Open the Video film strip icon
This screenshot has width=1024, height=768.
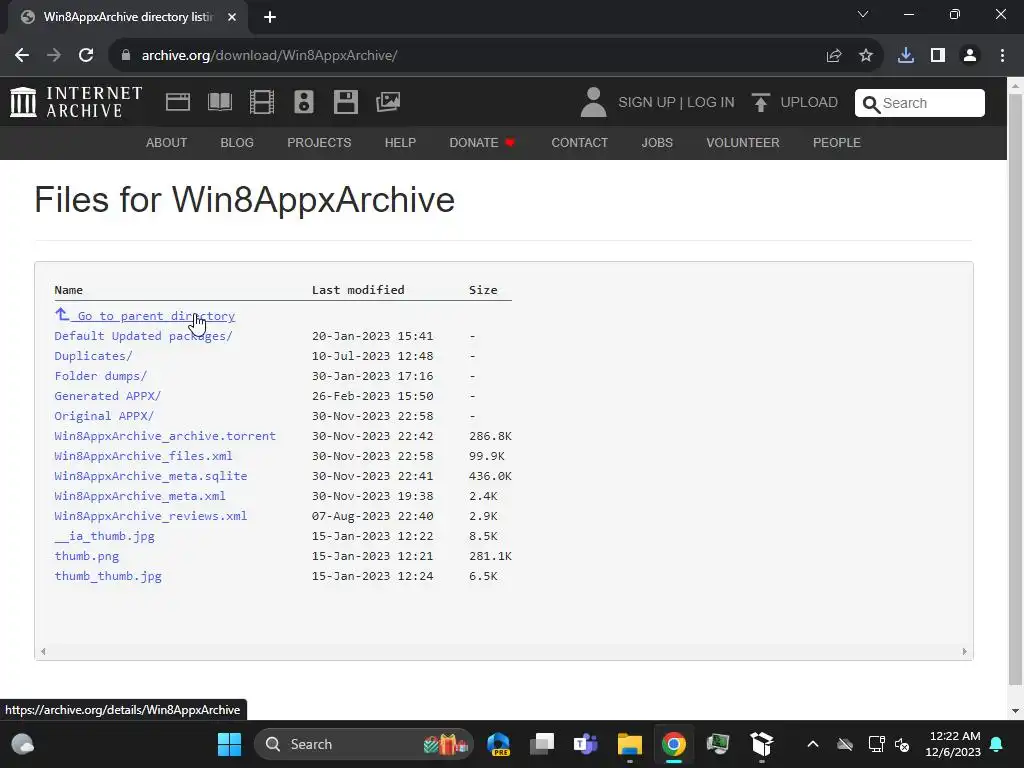pyautogui.click(x=262, y=103)
